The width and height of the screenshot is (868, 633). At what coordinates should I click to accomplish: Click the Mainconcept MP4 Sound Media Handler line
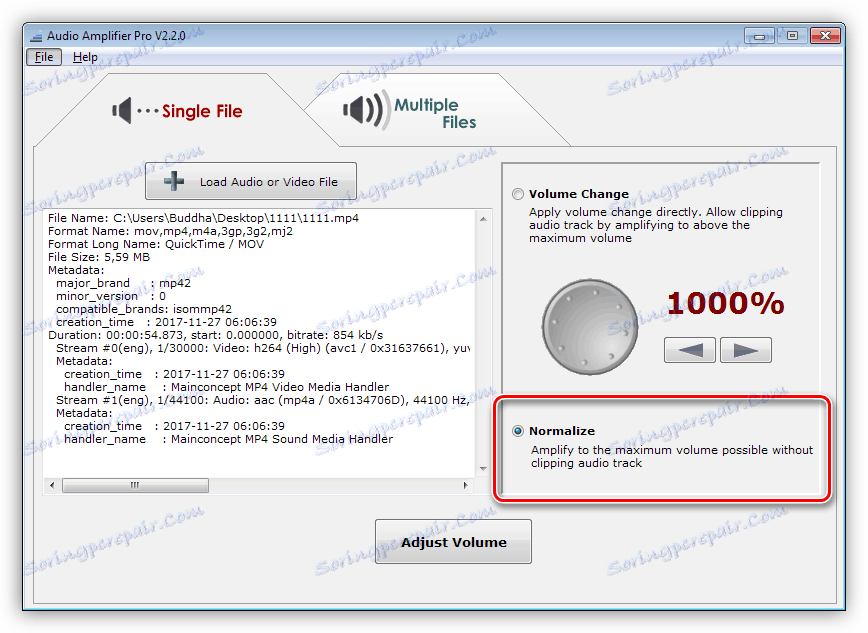click(x=228, y=439)
